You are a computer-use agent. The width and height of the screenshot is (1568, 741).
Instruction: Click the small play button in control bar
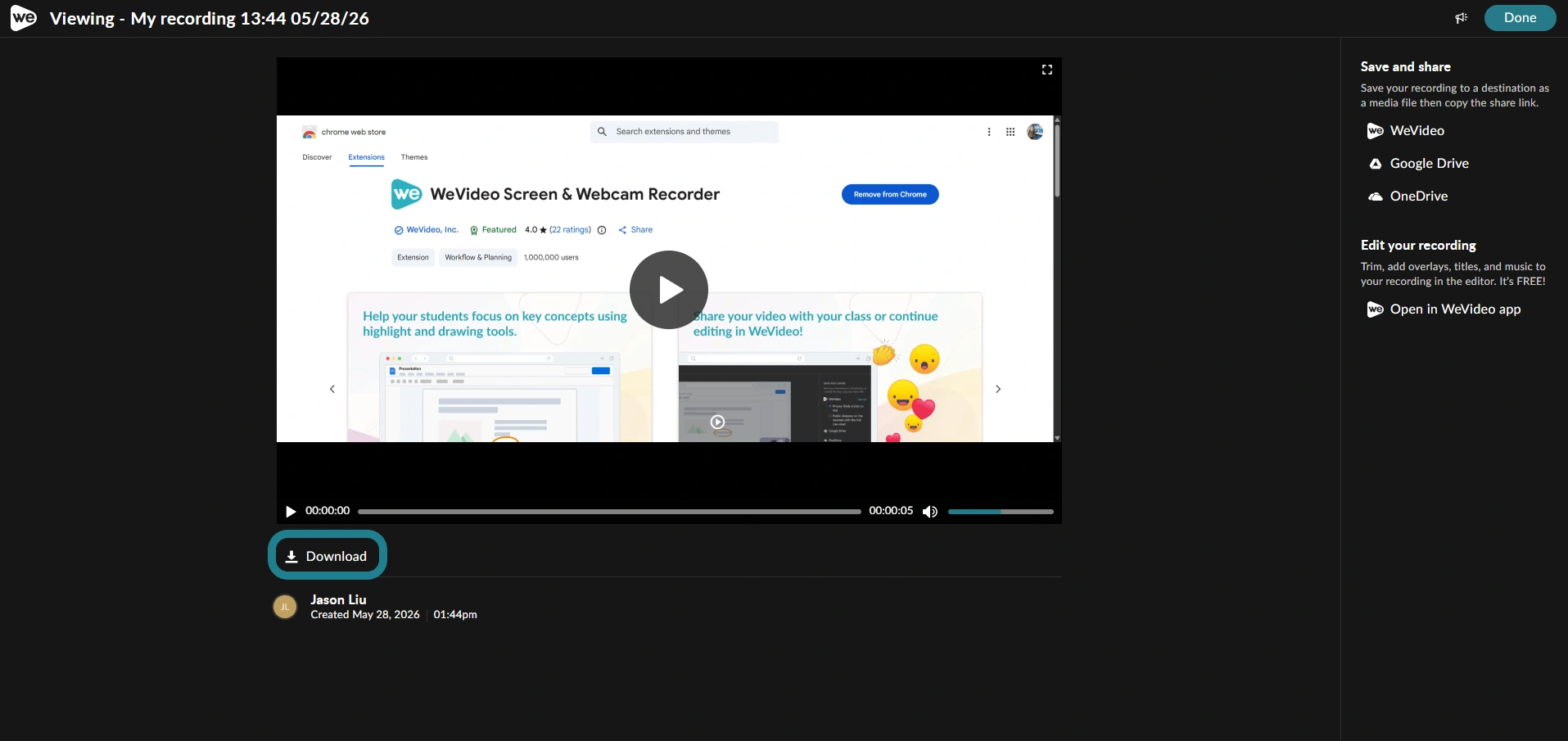pos(291,511)
